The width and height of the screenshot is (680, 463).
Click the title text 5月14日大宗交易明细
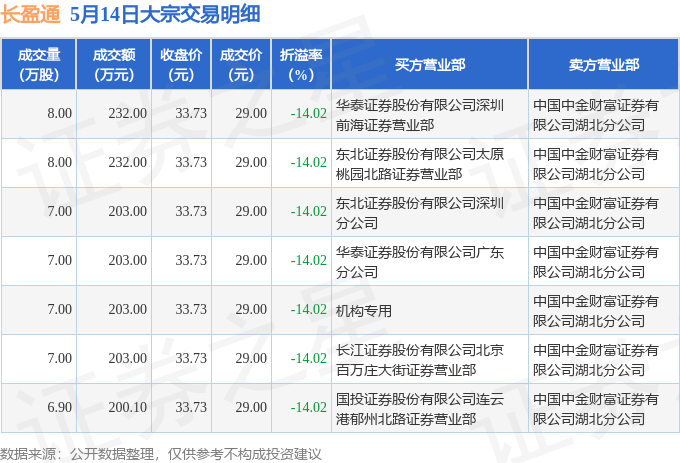coord(165,14)
